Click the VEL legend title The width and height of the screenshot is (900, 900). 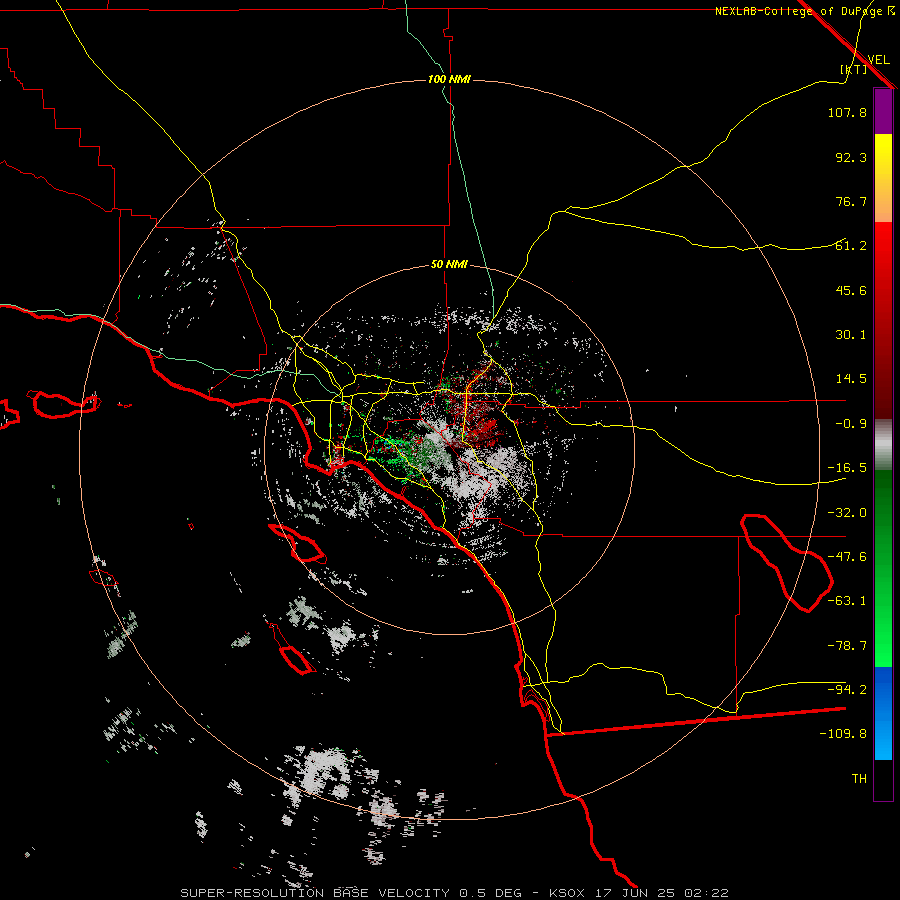[x=878, y=60]
